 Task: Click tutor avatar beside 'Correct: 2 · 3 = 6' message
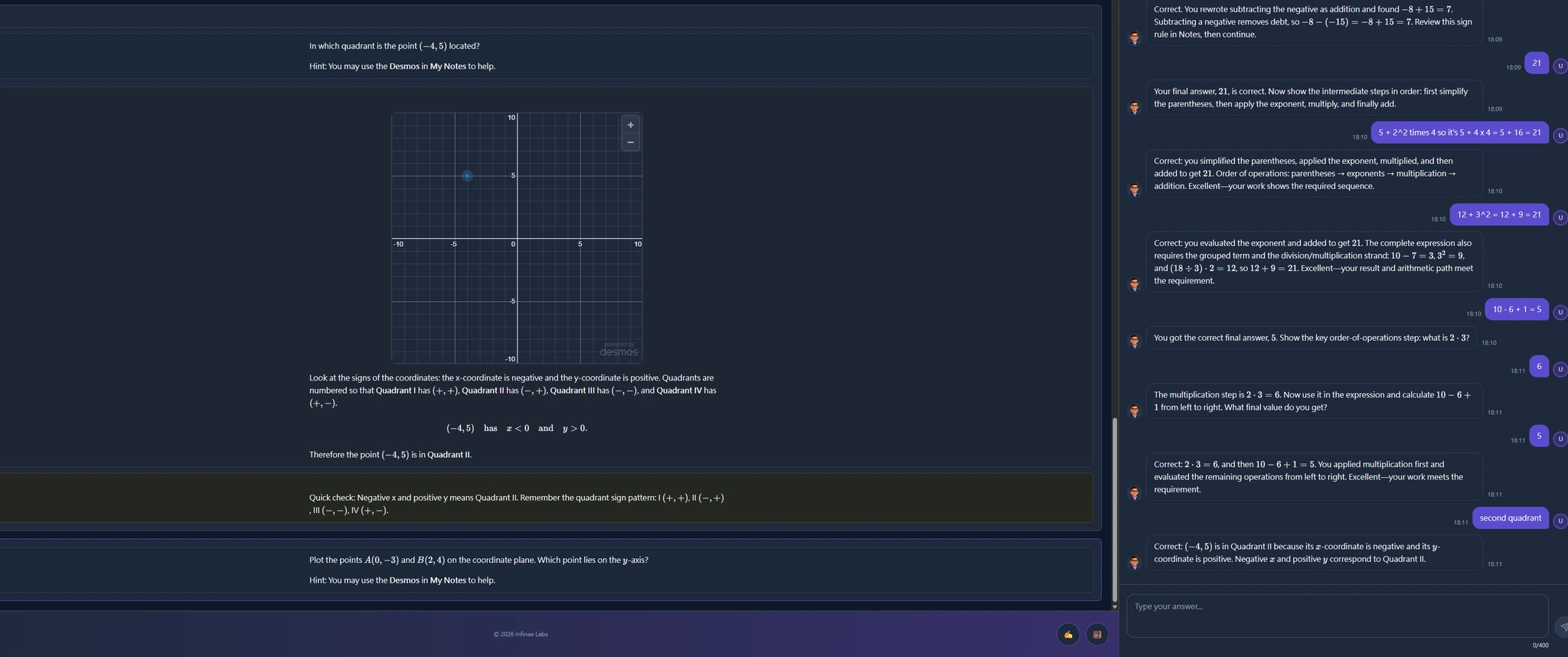coord(1135,492)
